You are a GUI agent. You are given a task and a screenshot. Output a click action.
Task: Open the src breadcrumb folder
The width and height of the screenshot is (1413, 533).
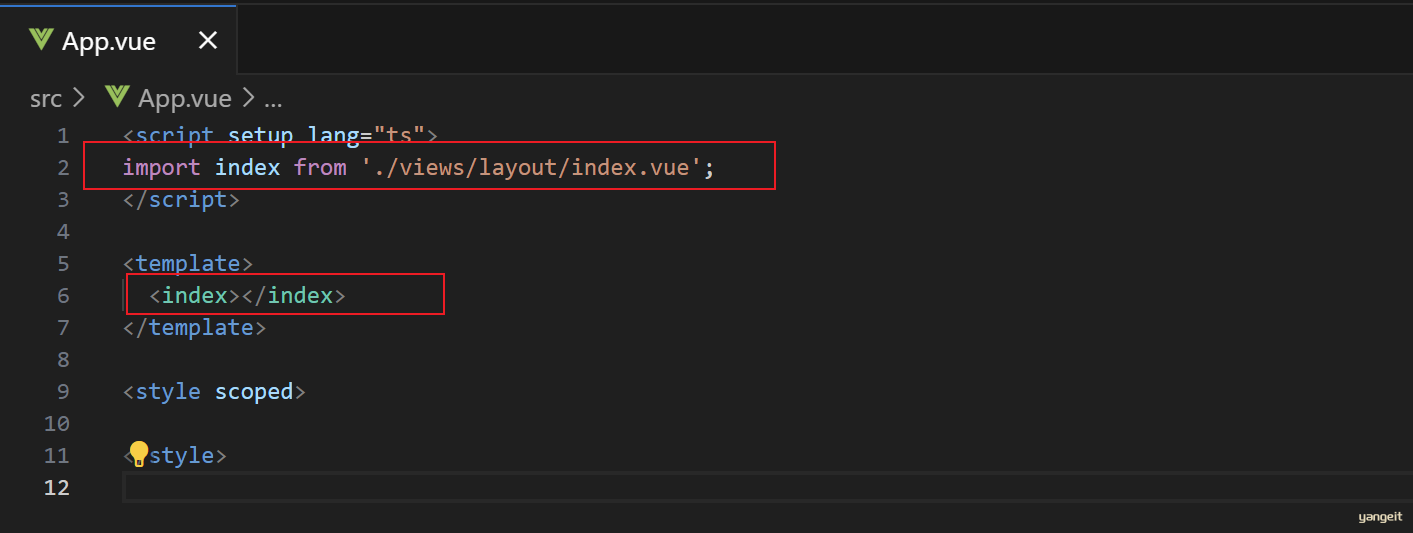pos(46,98)
